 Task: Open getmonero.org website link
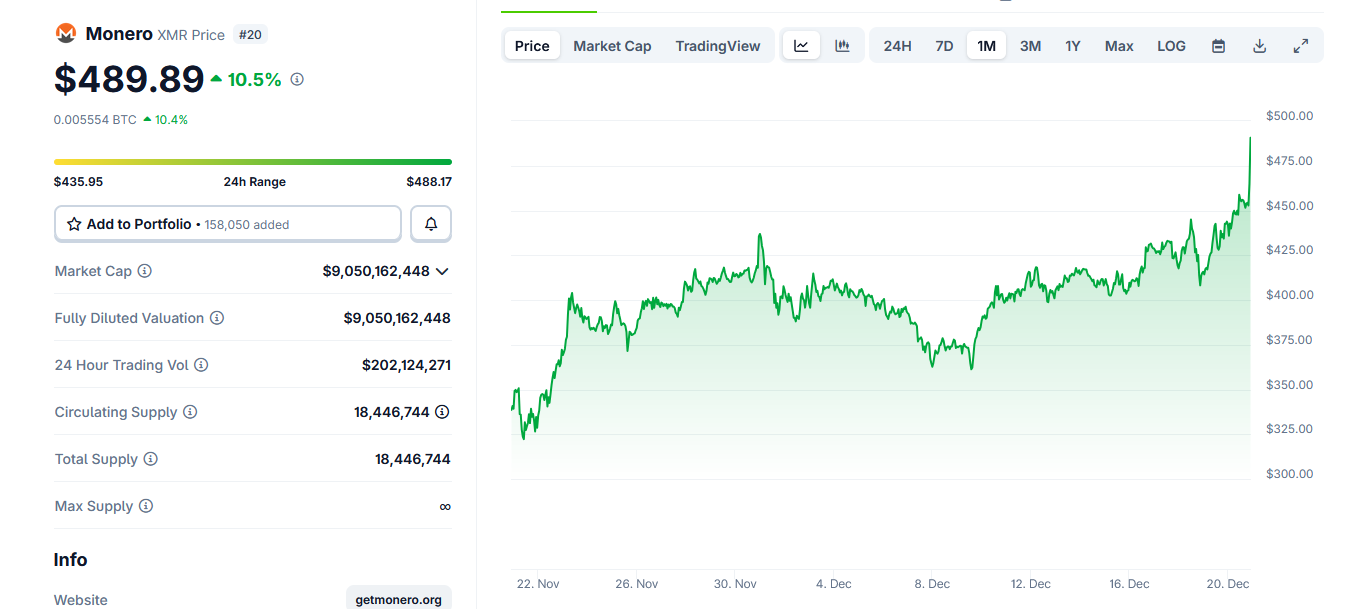coord(399,600)
